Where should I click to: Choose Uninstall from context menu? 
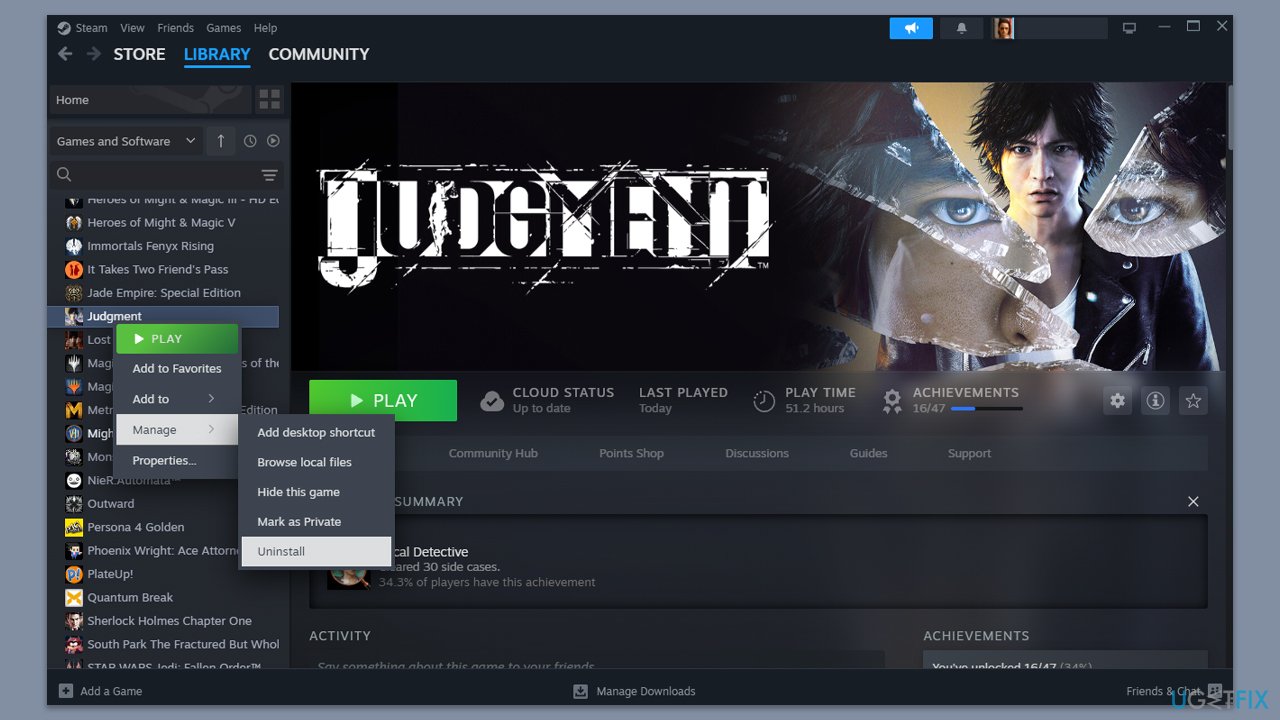[x=316, y=551]
